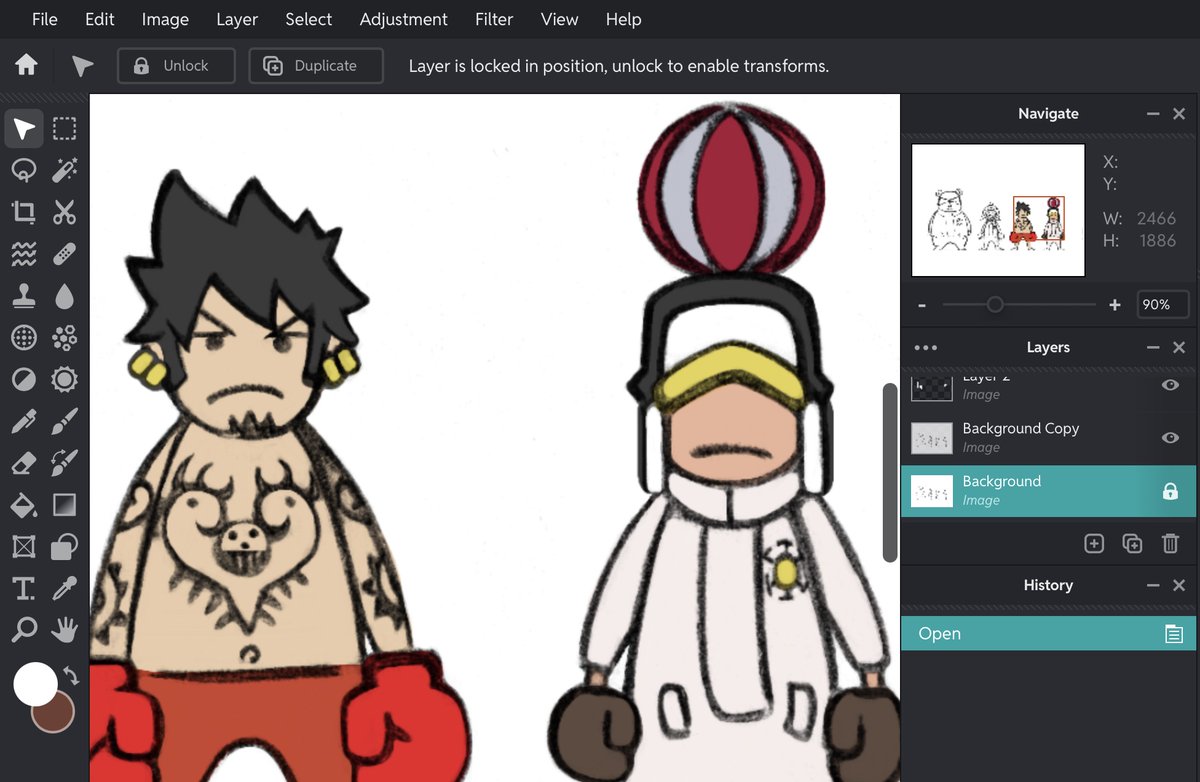
Task: Select the Text tool
Action: pyautogui.click(x=24, y=588)
